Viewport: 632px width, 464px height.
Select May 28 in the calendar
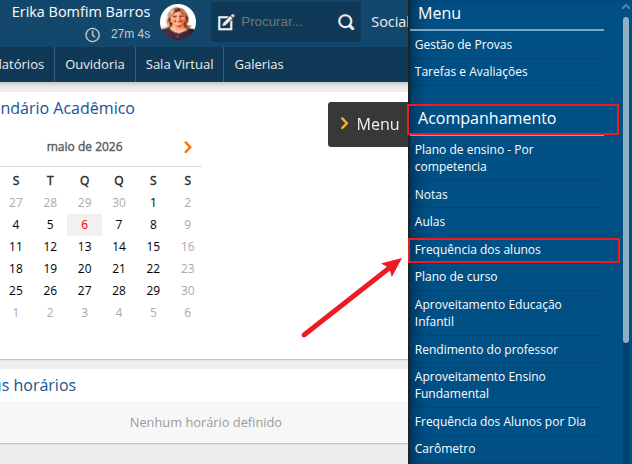point(119,291)
